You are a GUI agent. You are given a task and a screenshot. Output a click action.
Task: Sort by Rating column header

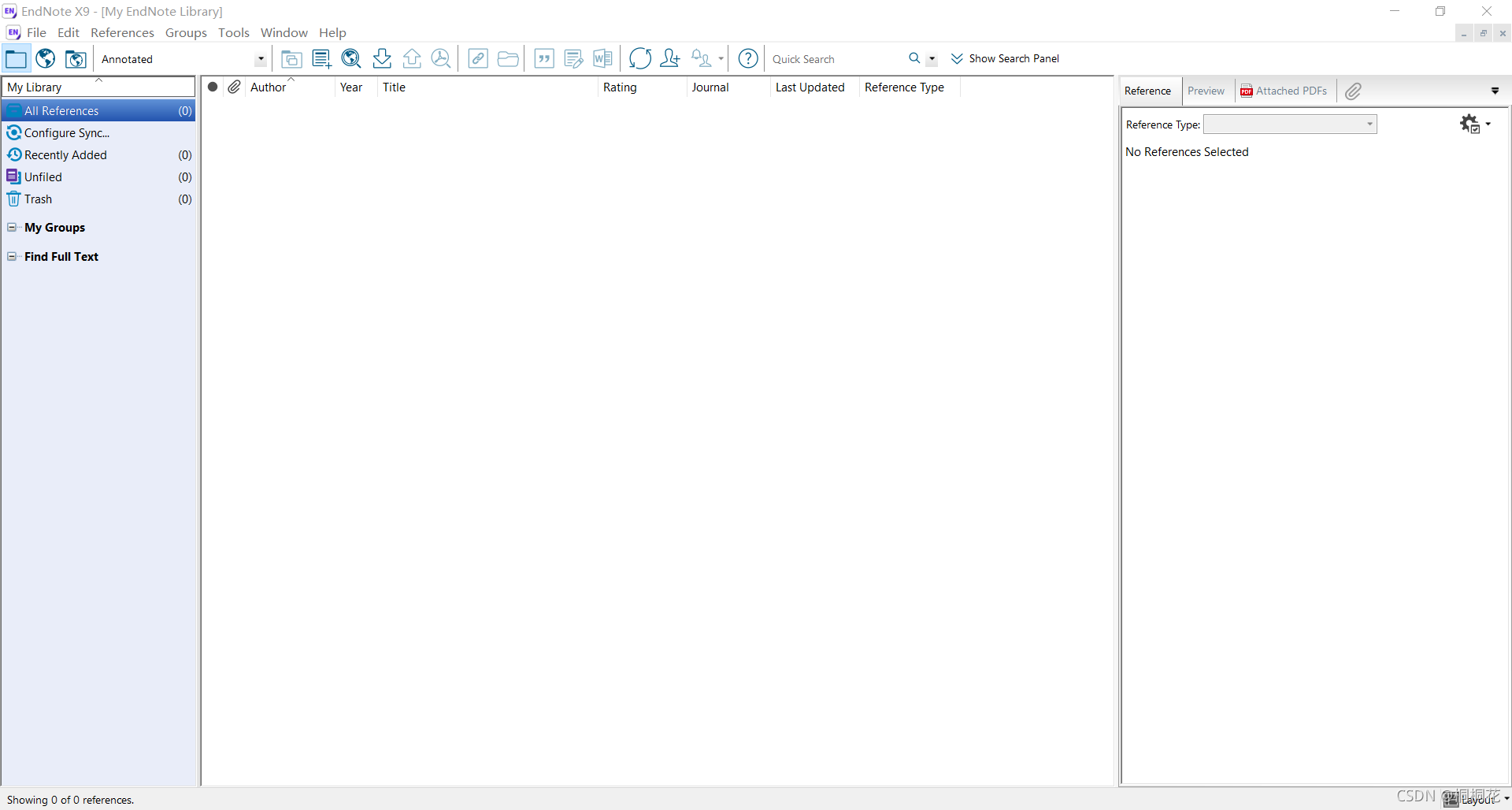[x=642, y=87]
